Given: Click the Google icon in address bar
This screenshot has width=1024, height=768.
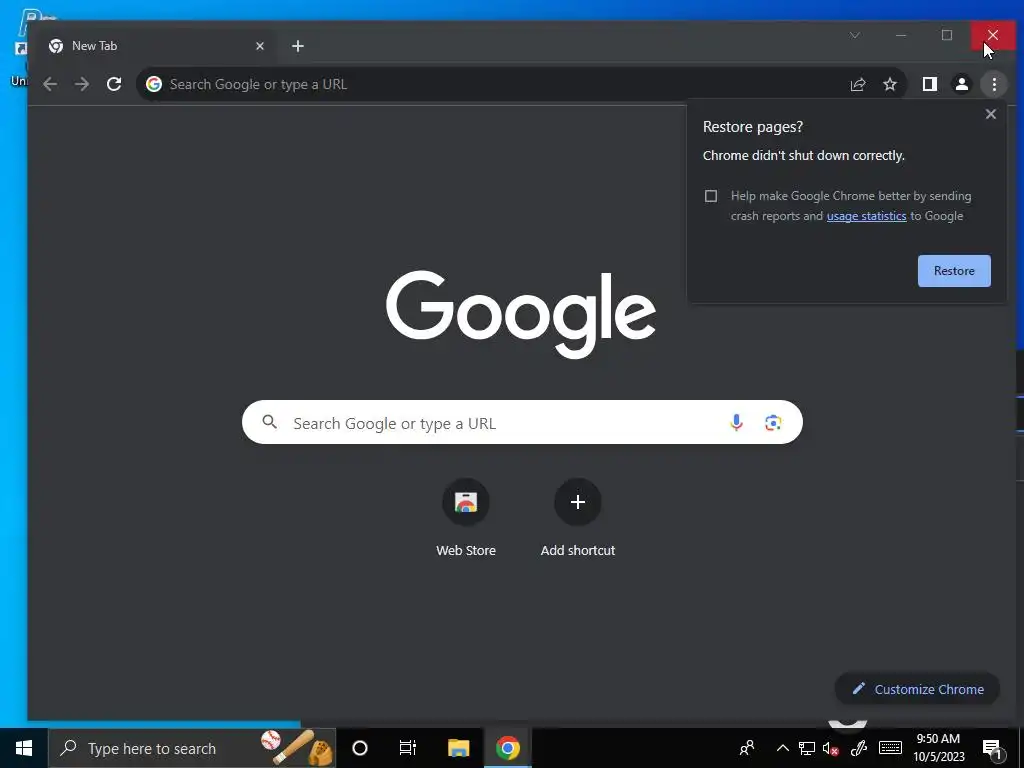Looking at the screenshot, I should pos(154,84).
